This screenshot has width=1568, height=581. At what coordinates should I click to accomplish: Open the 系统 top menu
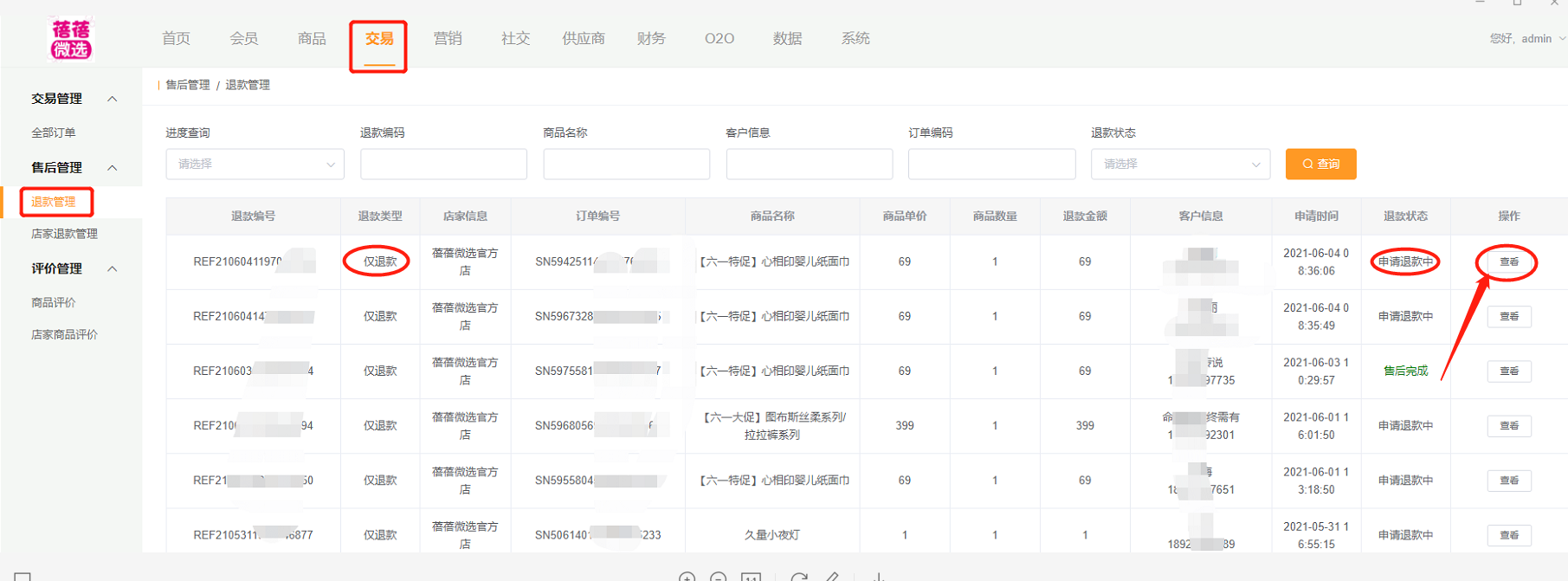[855, 39]
